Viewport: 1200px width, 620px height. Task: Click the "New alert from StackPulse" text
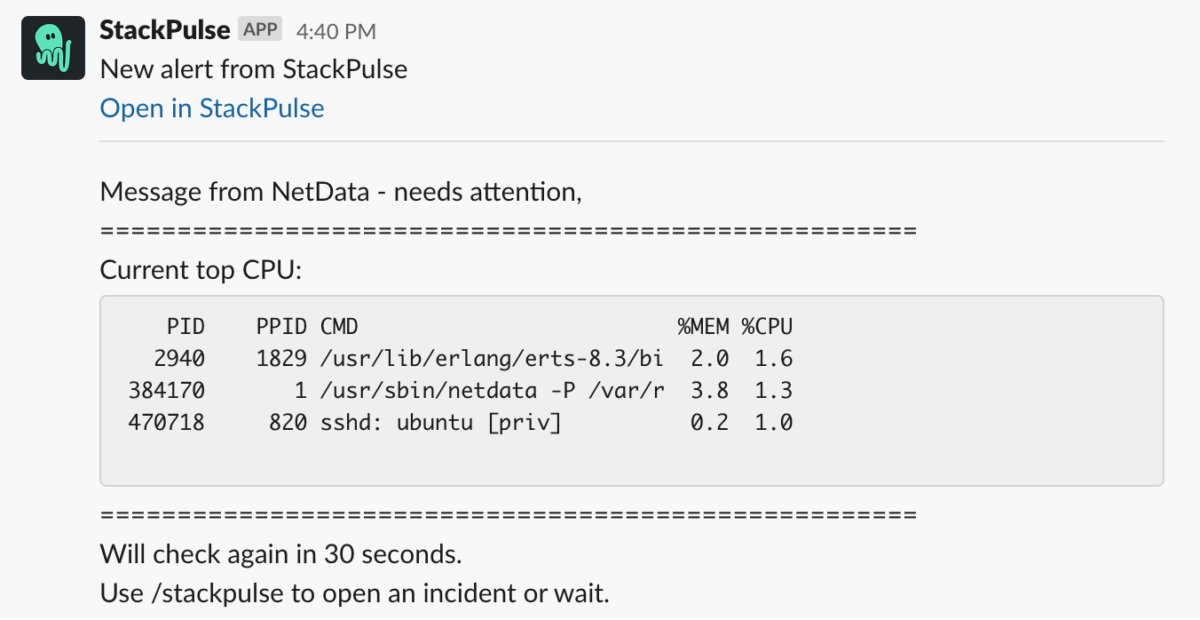click(253, 69)
